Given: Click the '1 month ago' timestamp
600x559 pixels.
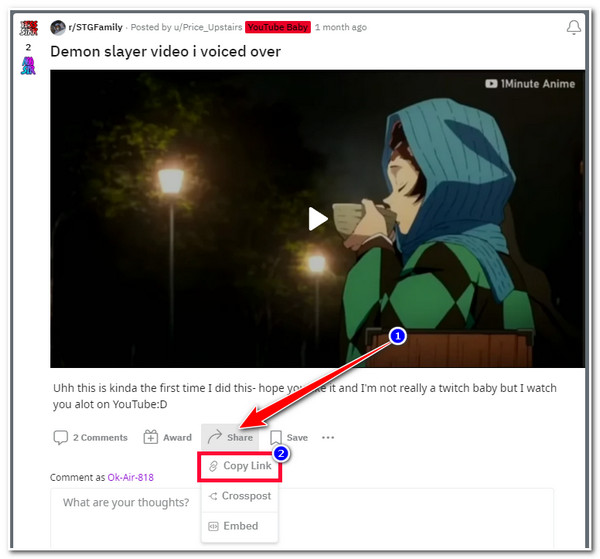Looking at the screenshot, I should point(341,27).
